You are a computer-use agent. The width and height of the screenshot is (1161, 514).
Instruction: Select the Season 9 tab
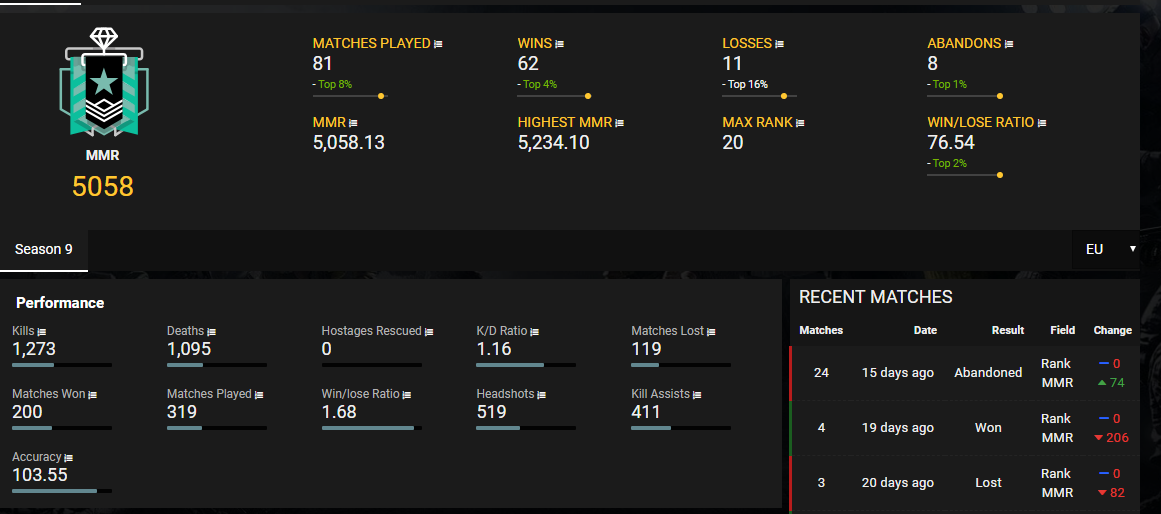[44, 250]
